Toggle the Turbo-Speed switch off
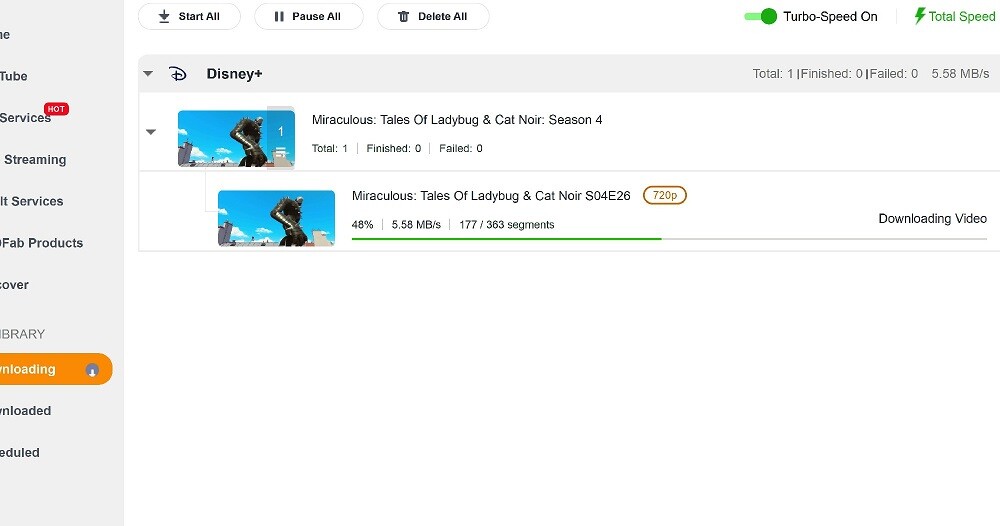The width and height of the screenshot is (1000, 526). click(760, 16)
